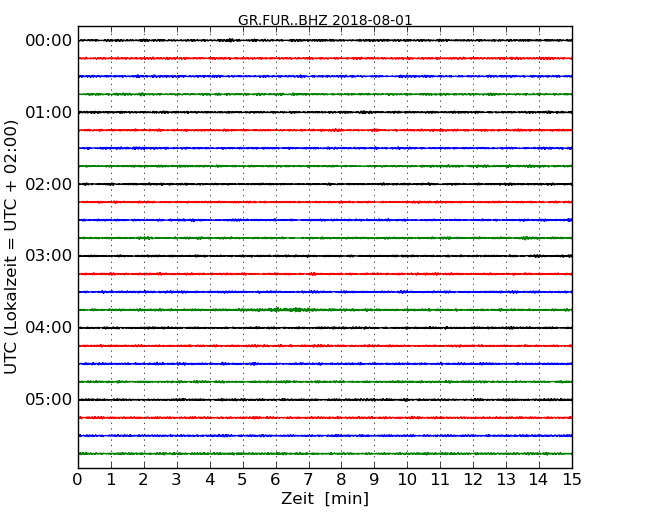Image resolution: width=650 pixels, height=520 pixels.
Task: Click the x-axis tick label 2
Action: pos(143,479)
